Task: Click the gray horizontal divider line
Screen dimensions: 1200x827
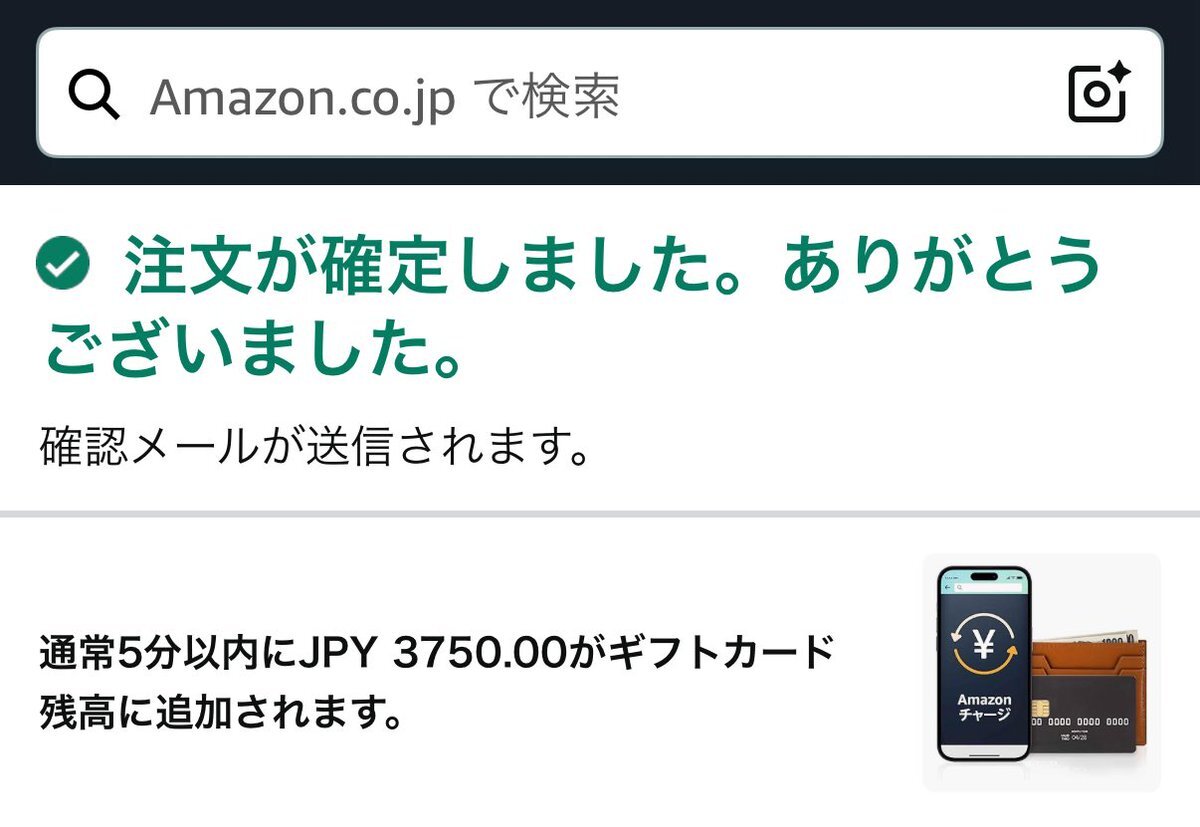Action: click(x=600, y=514)
